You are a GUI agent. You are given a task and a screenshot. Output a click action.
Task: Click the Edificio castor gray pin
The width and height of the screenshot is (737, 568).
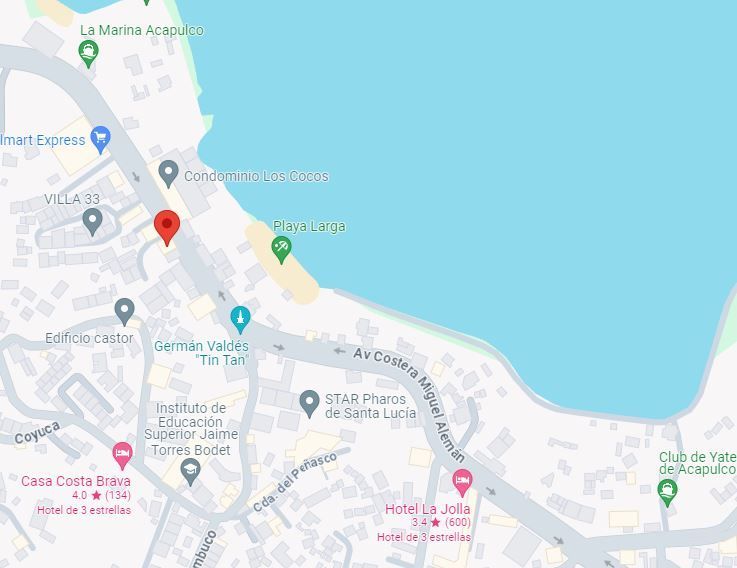(125, 312)
